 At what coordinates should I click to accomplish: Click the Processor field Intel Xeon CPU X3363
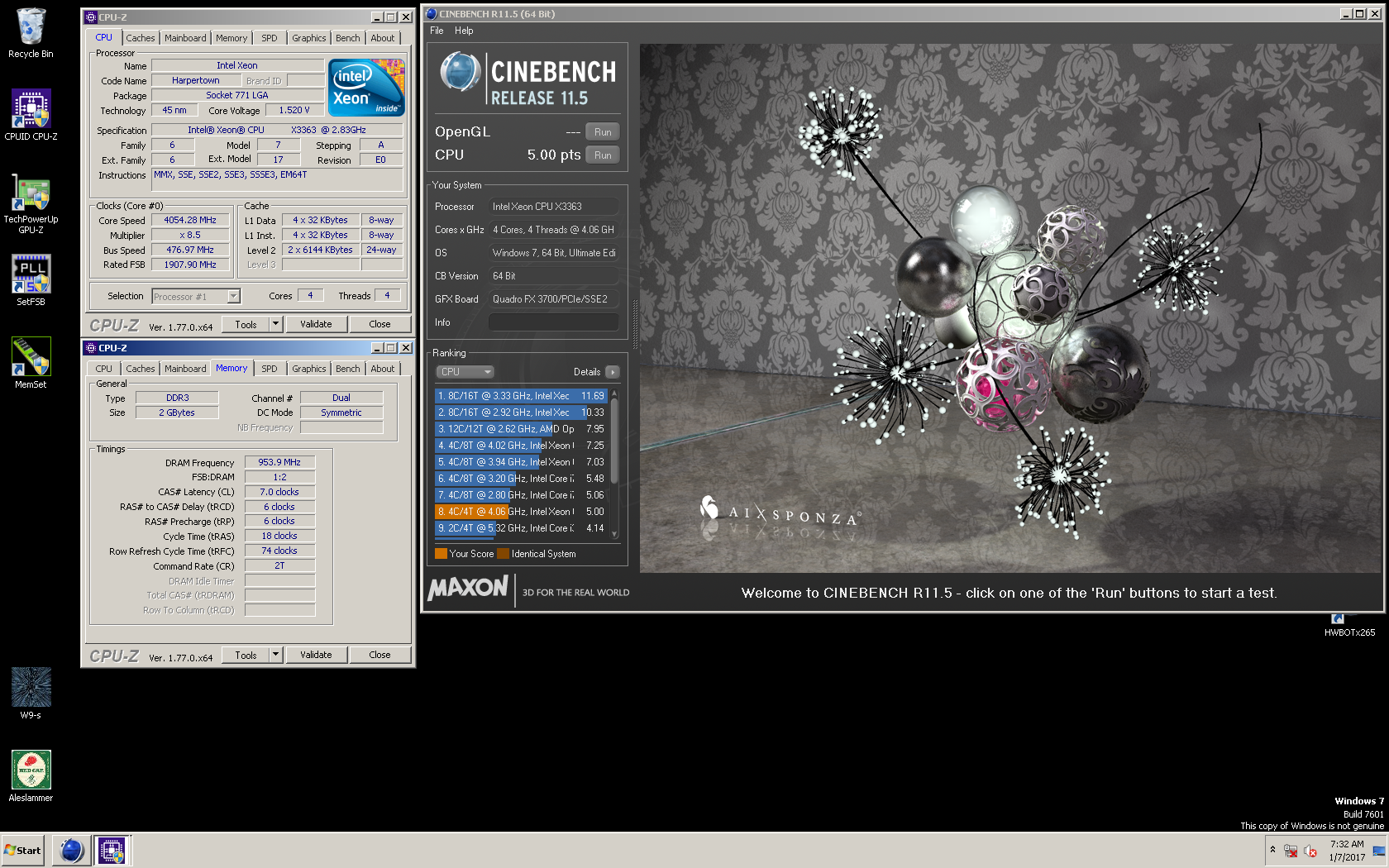553,207
